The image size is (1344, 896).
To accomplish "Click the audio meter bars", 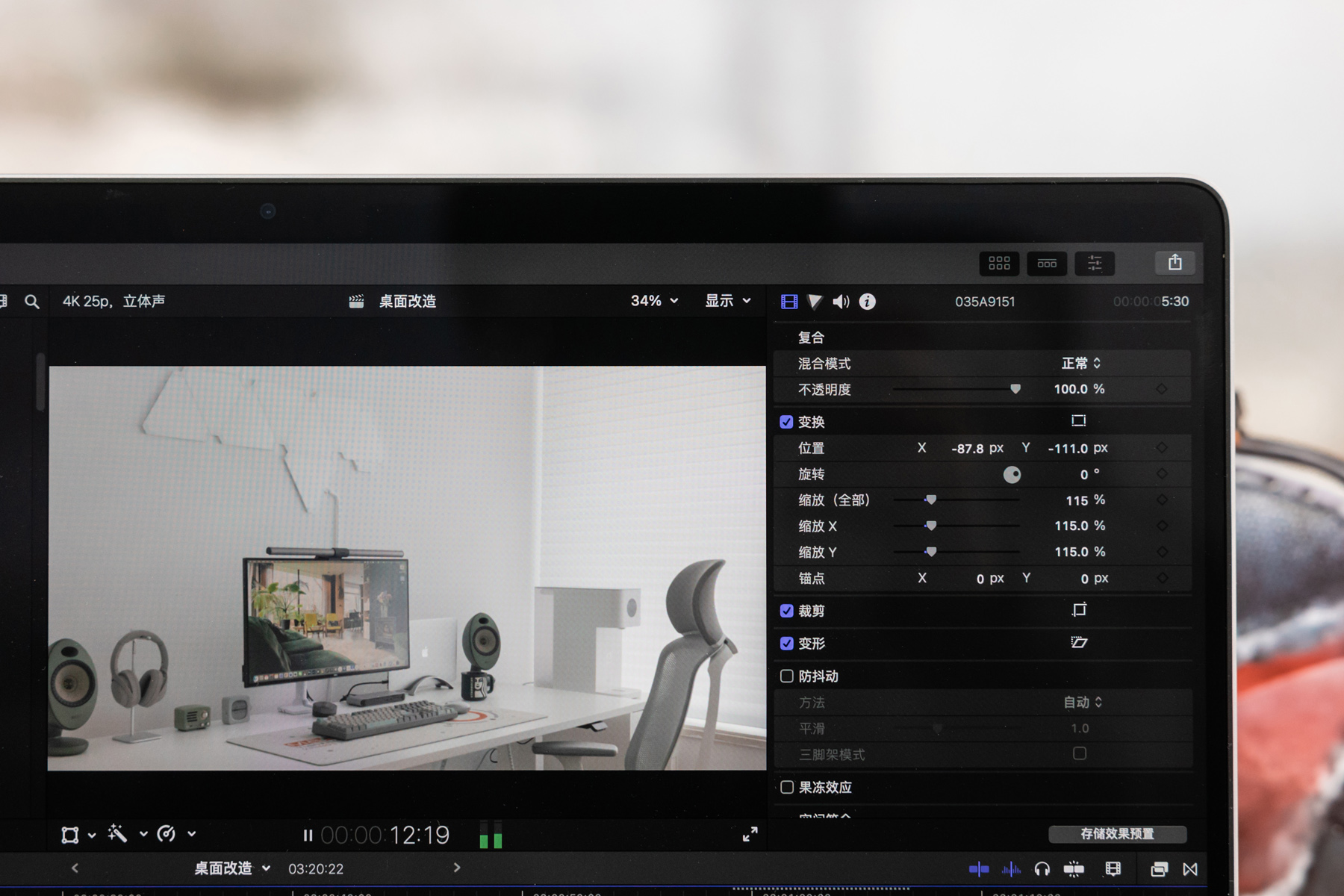I will pos(491,835).
